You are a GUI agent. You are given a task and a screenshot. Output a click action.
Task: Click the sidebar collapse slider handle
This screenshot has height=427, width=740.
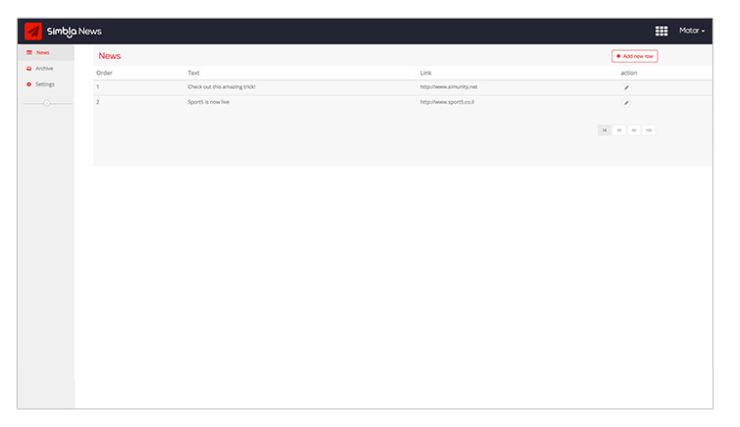[47, 103]
